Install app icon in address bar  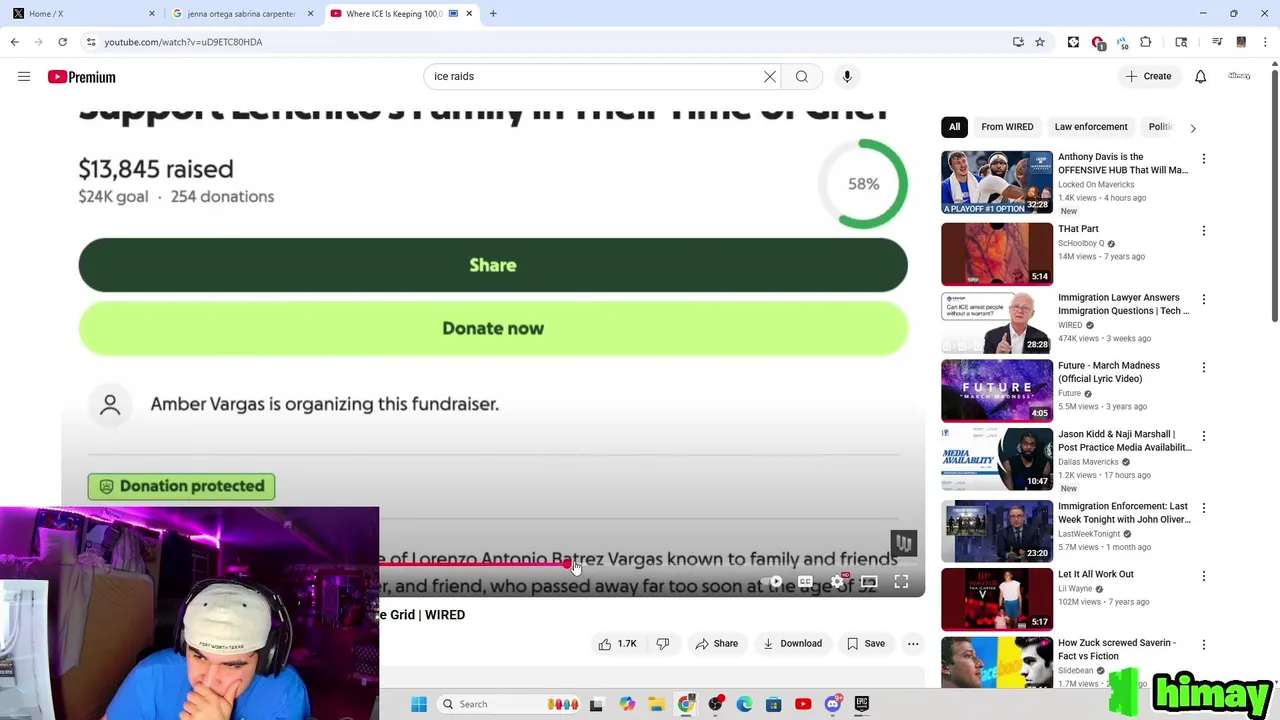coord(1018,42)
